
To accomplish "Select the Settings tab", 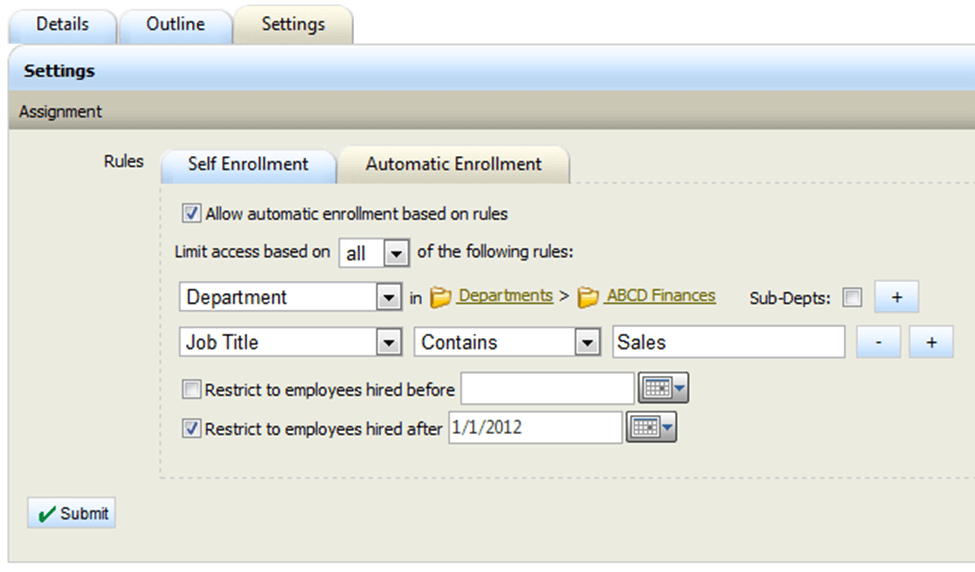I will [x=293, y=25].
